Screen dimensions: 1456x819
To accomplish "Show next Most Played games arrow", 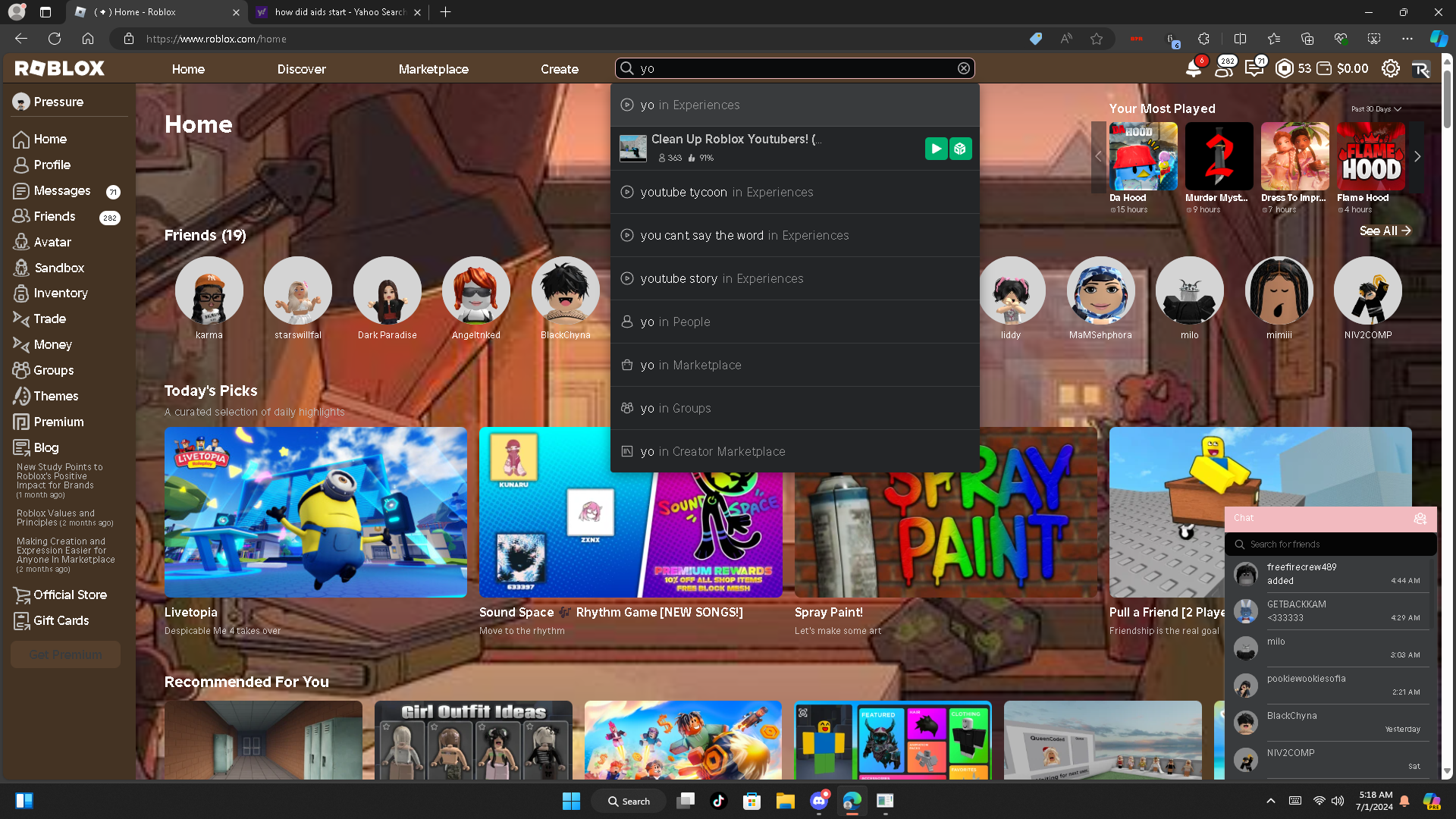I will click(1417, 156).
